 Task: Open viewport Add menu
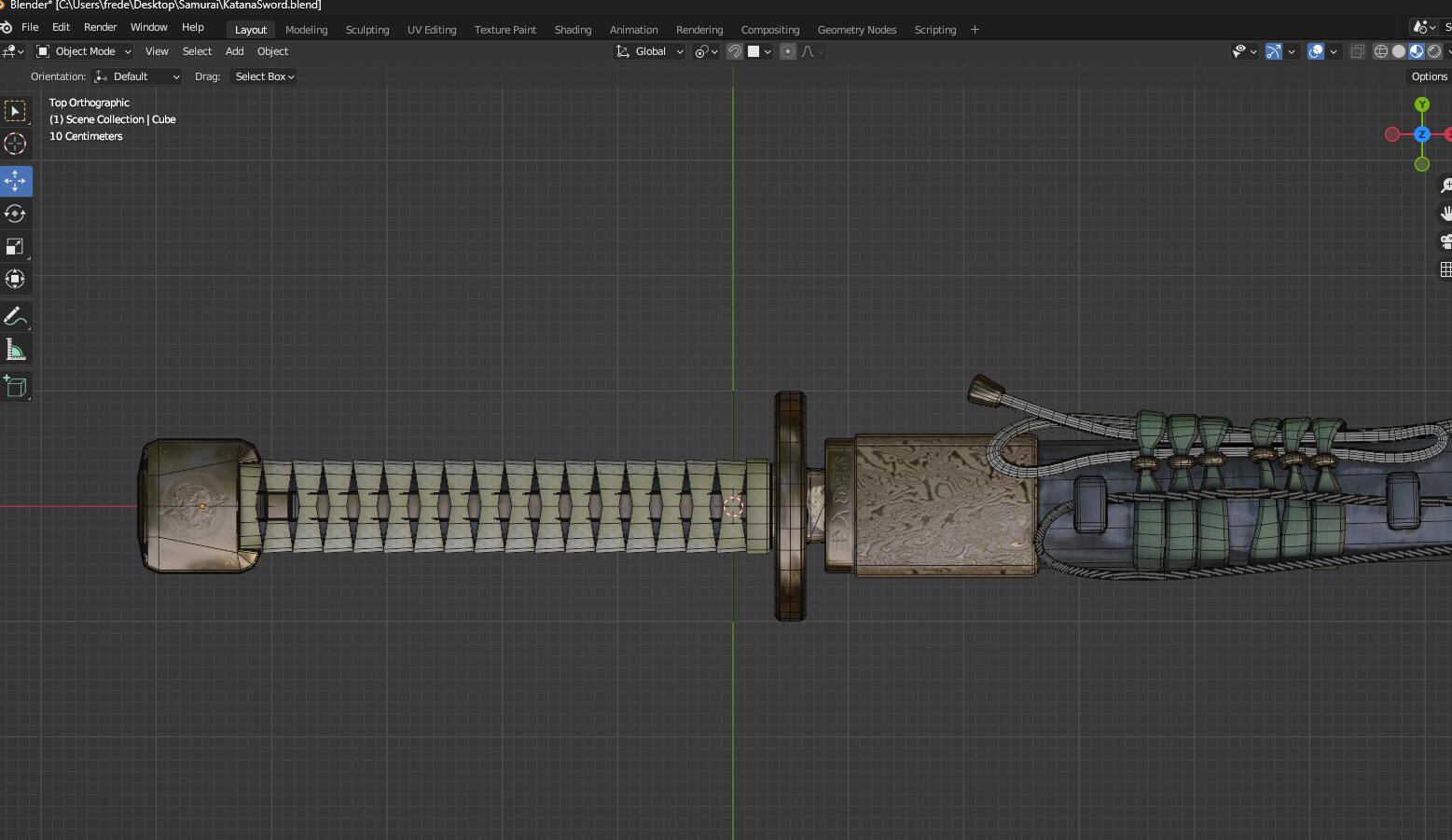pyautogui.click(x=235, y=51)
